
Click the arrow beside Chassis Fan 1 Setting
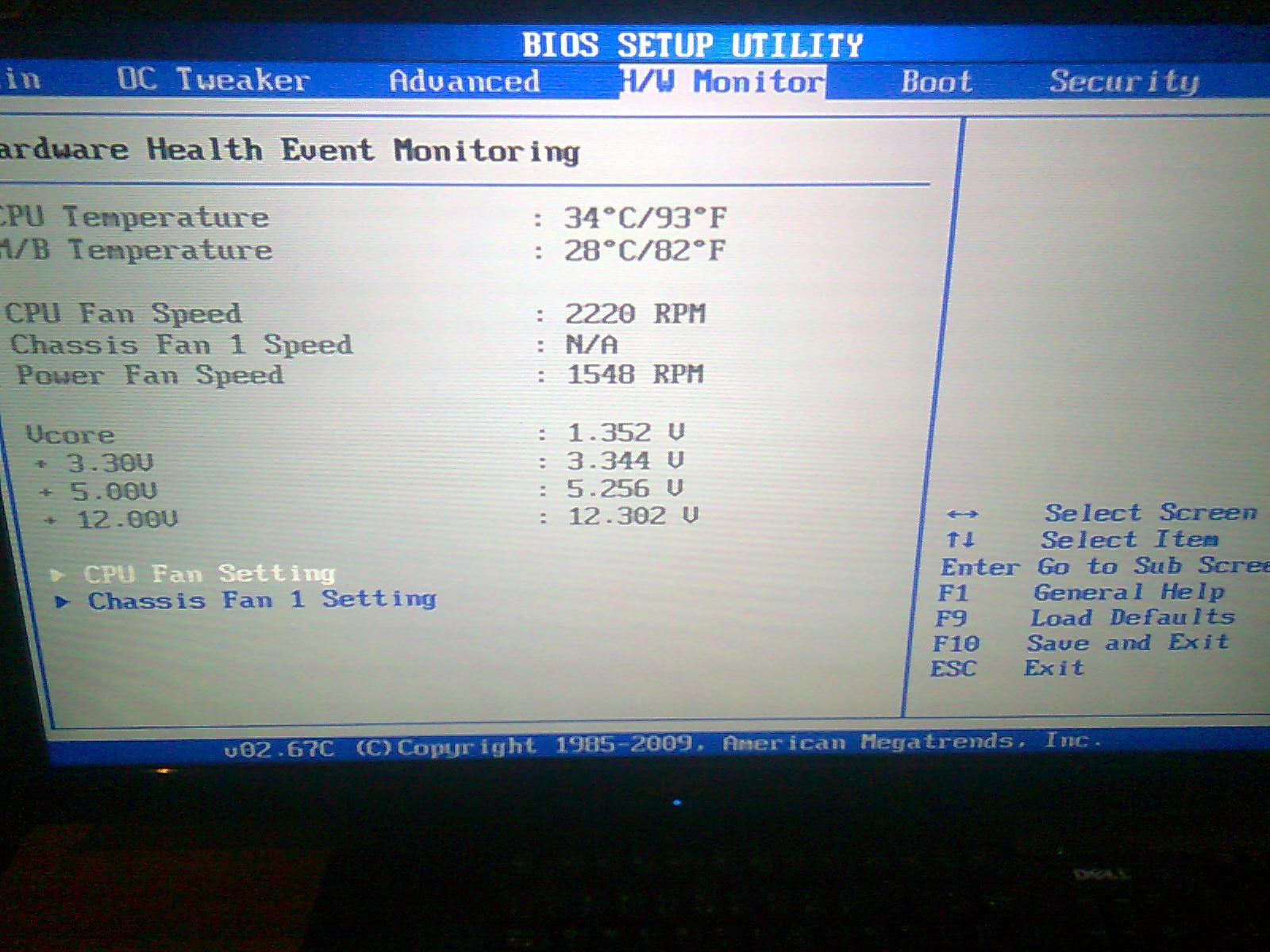[63, 602]
